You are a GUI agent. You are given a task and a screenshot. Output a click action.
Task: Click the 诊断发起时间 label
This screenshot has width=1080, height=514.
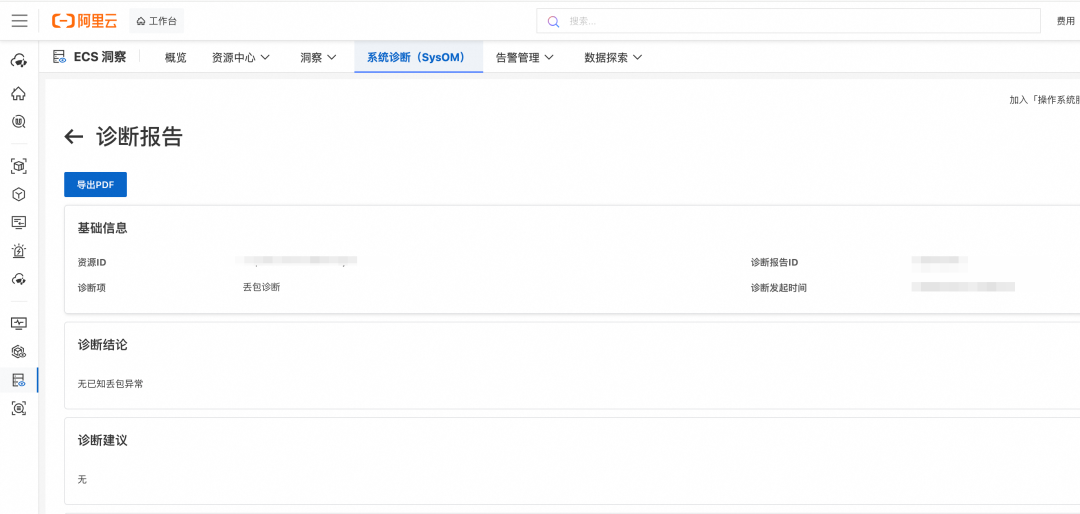point(778,288)
